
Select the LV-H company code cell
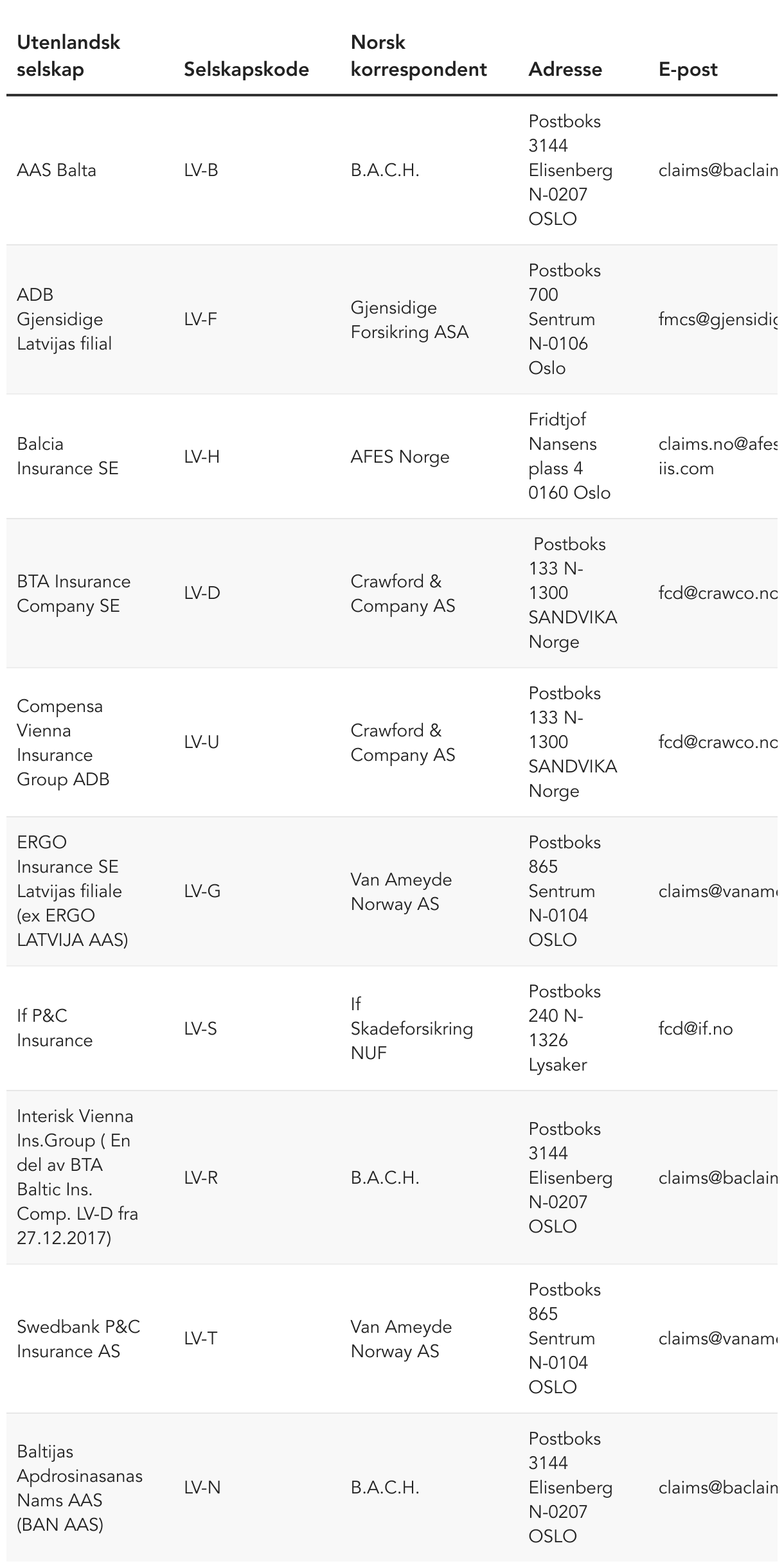pos(202,457)
